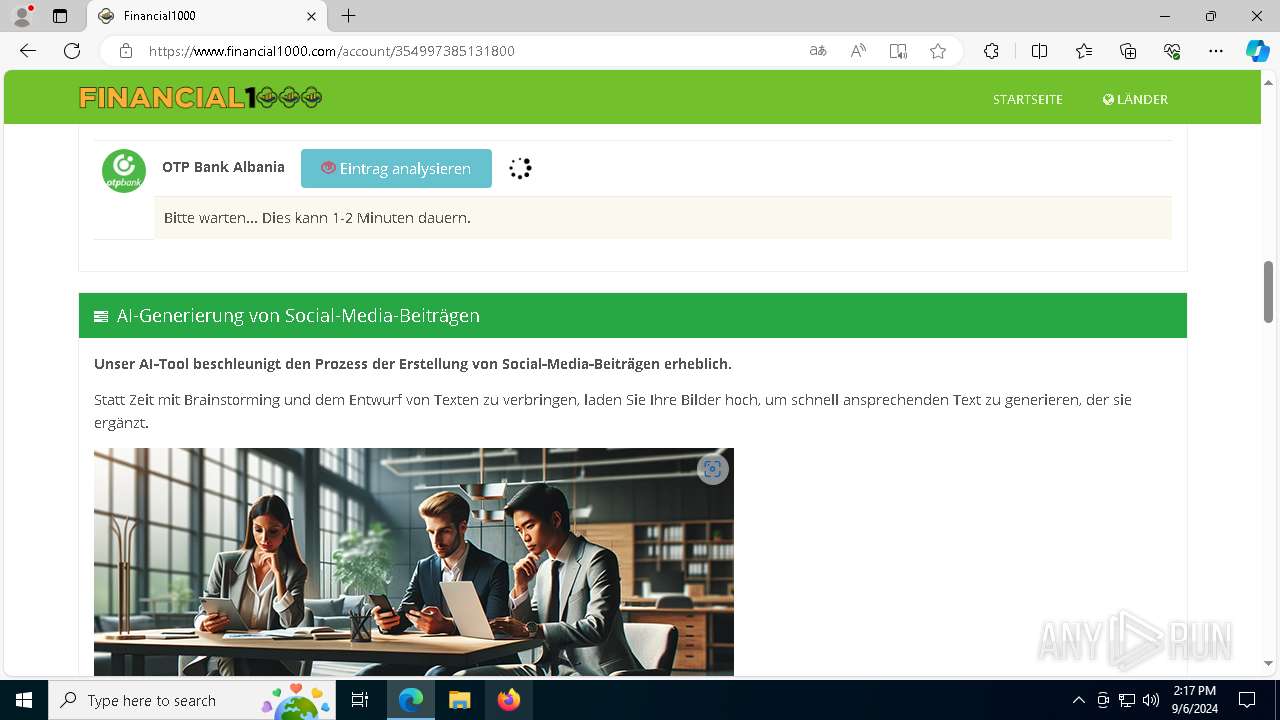Click the loading spinner indicator

point(520,169)
